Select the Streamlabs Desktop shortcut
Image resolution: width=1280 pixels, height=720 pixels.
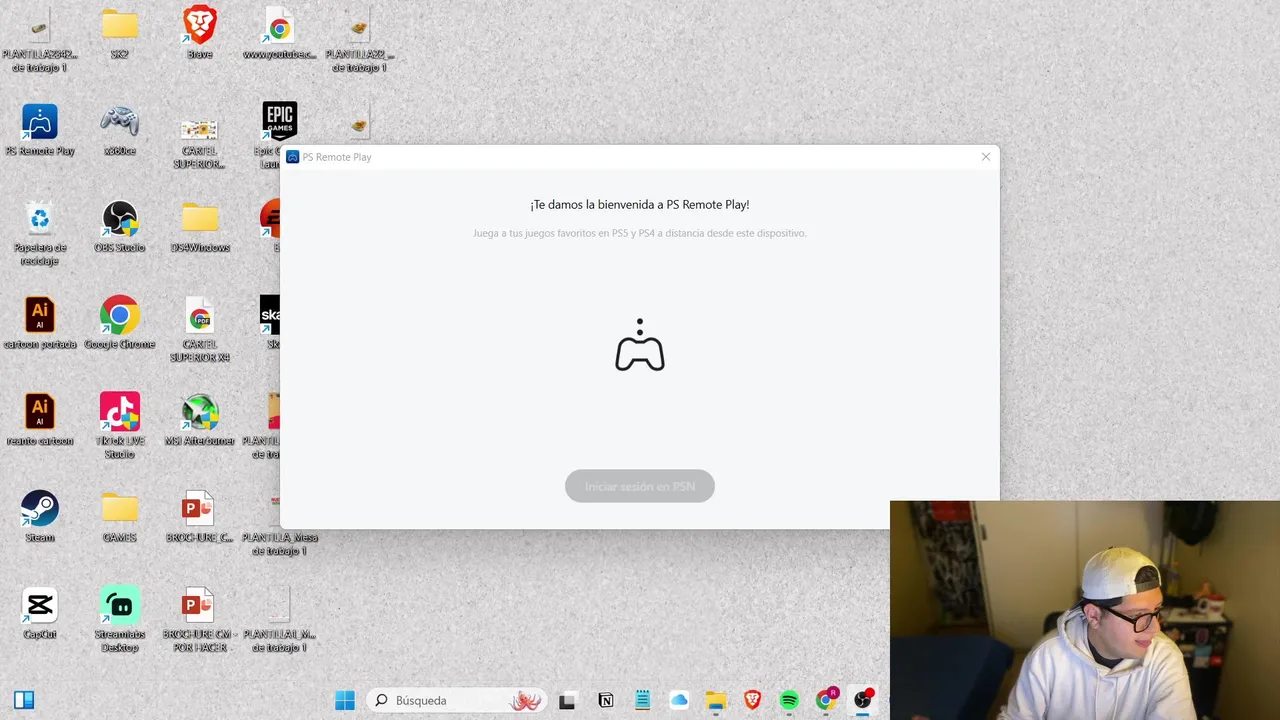point(120,620)
